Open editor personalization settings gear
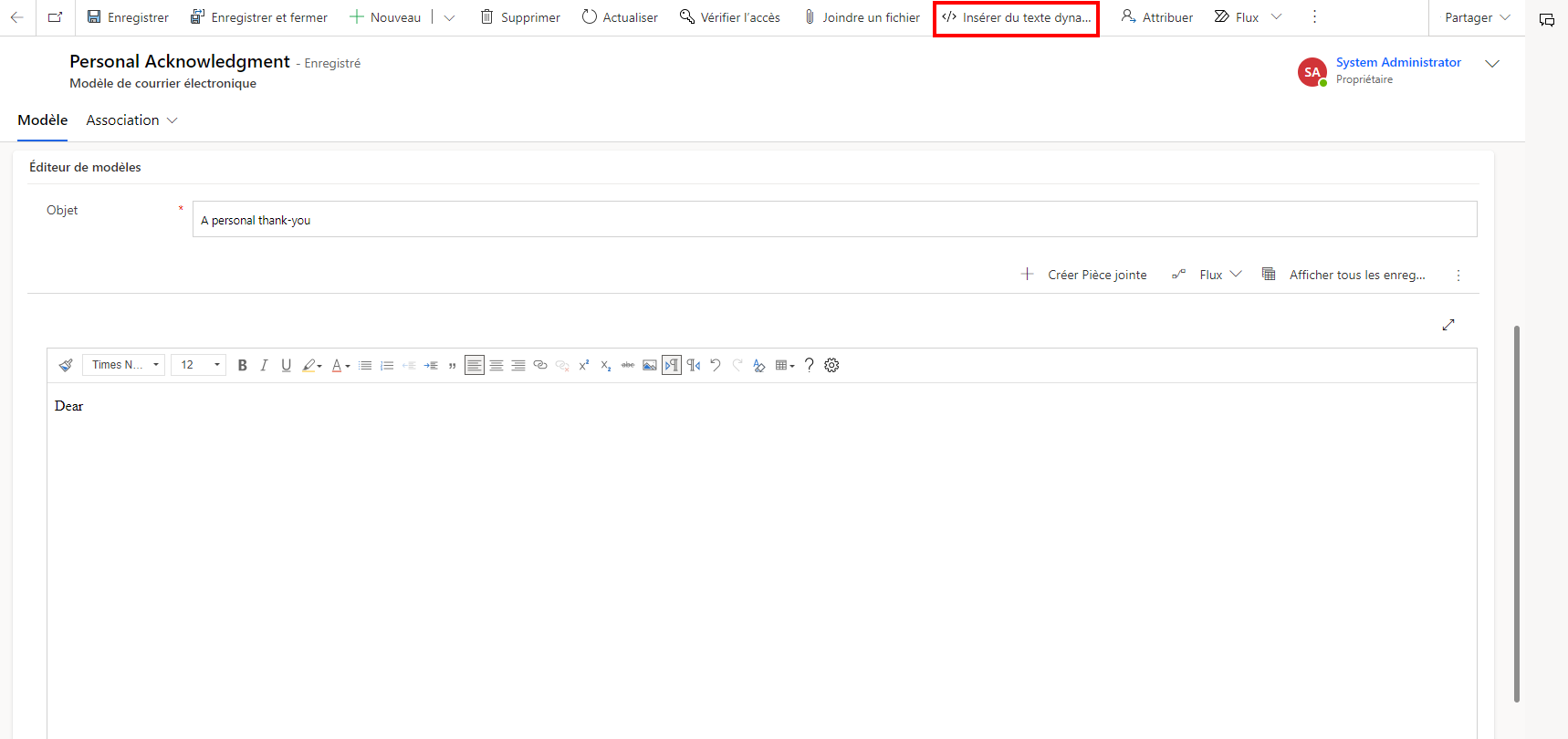 click(831, 365)
